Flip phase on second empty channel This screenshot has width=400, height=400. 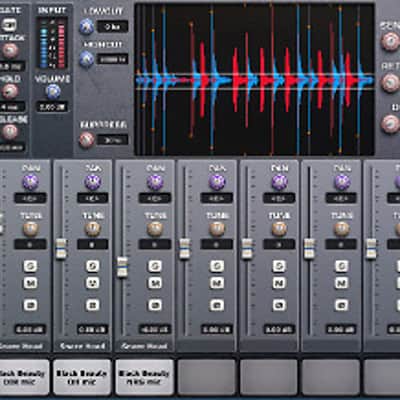[x=279, y=305]
